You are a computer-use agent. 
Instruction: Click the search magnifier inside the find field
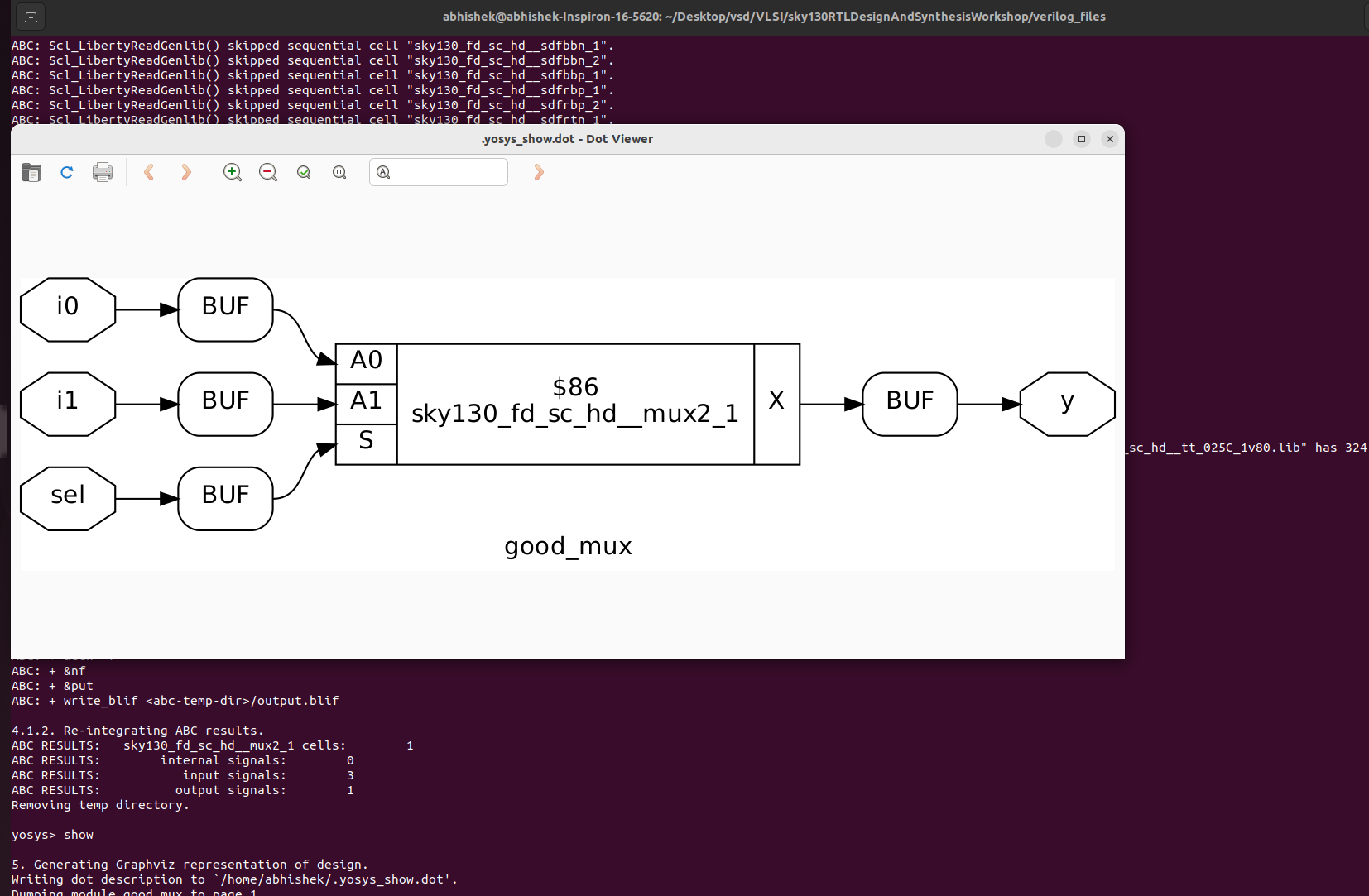pos(383,172)
